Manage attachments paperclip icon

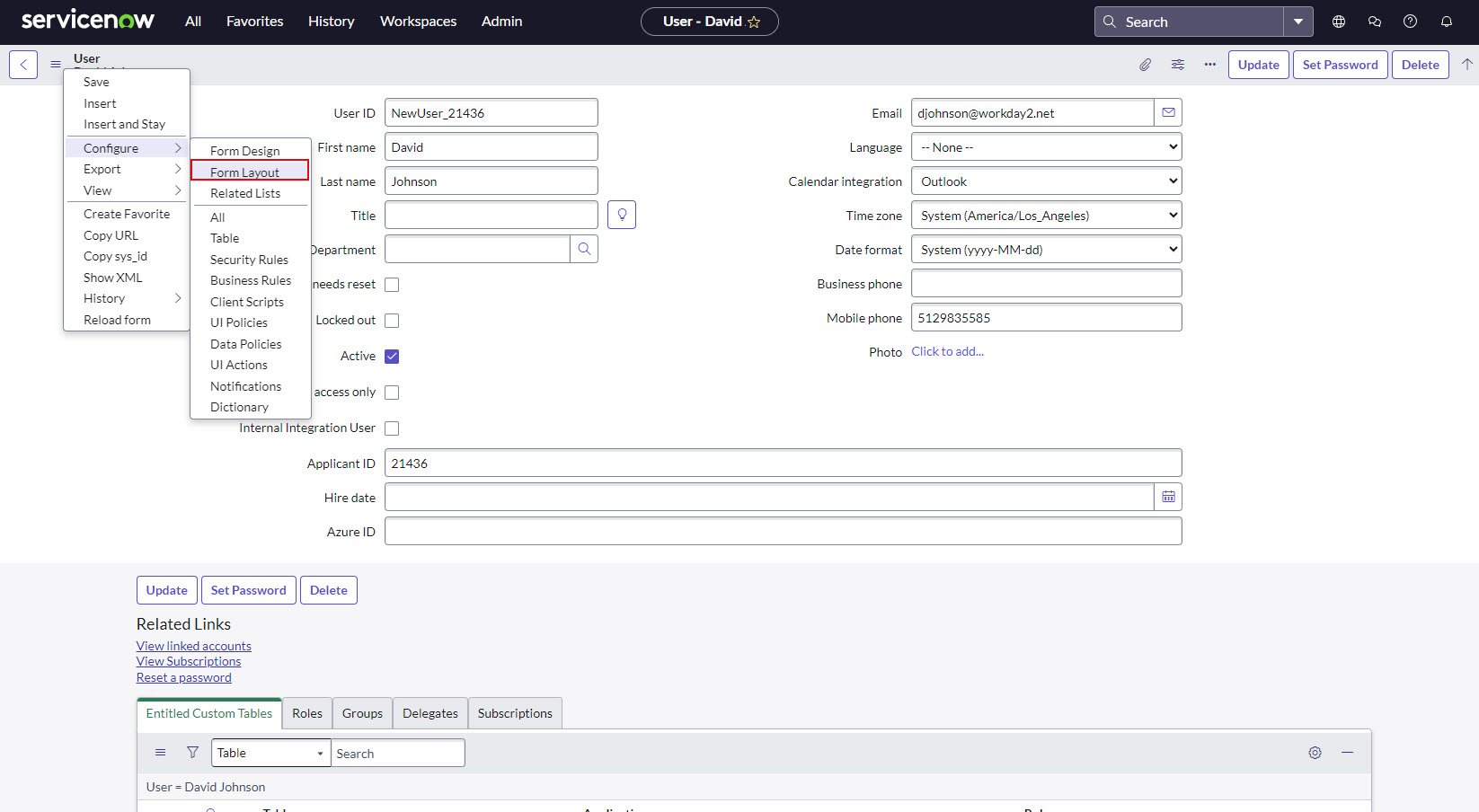(x=1145, y=65)
